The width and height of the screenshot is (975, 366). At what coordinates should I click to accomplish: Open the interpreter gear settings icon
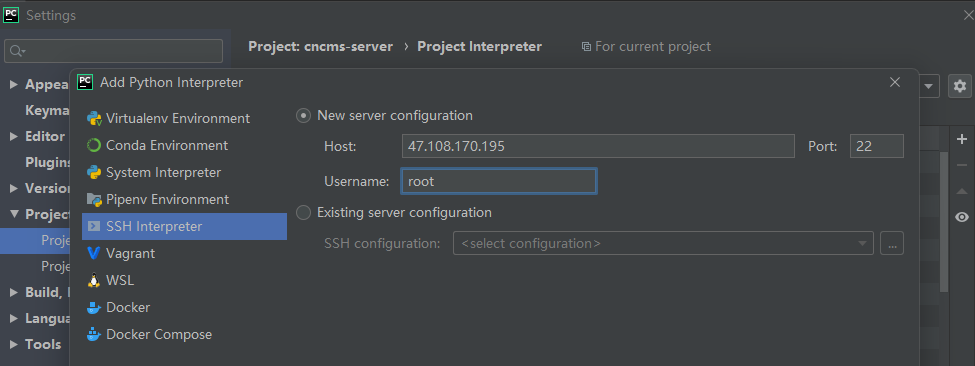point(960,86)
